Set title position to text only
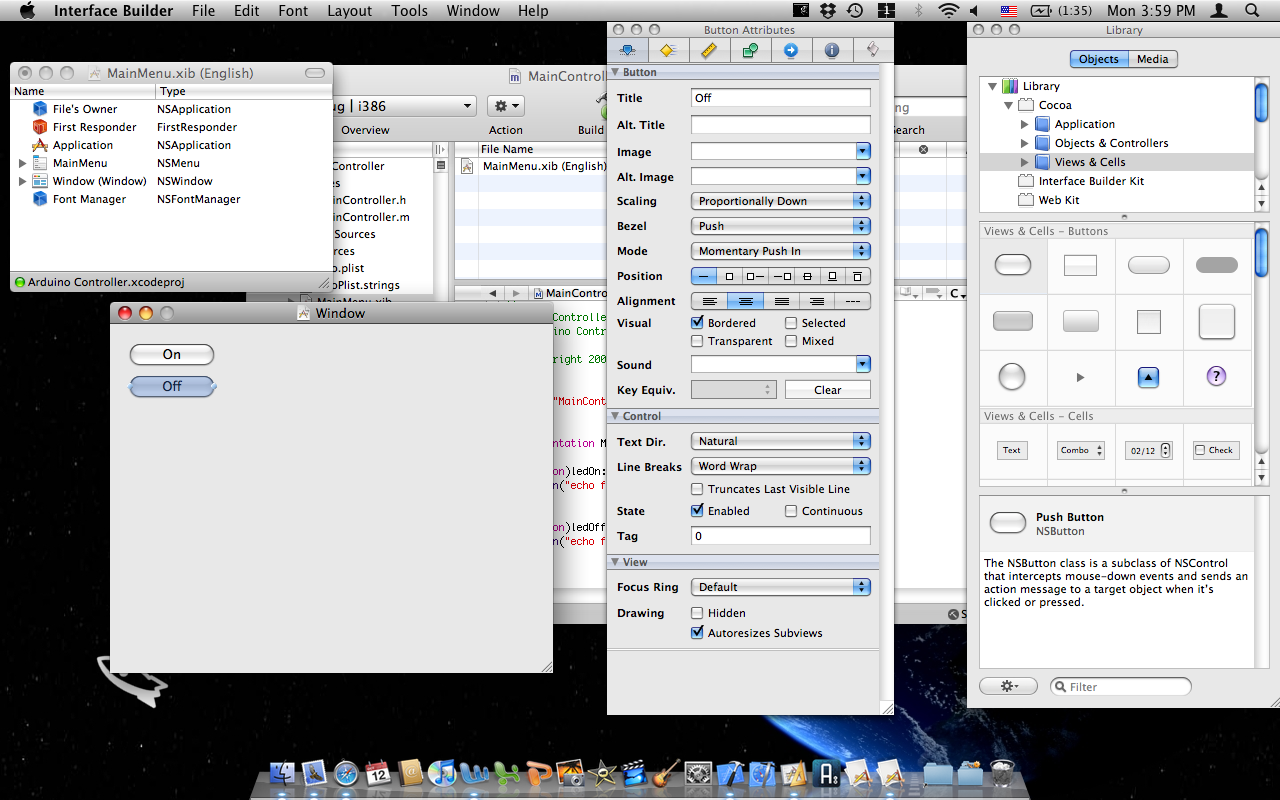The image size is (1280, 800). click(704, 276)
